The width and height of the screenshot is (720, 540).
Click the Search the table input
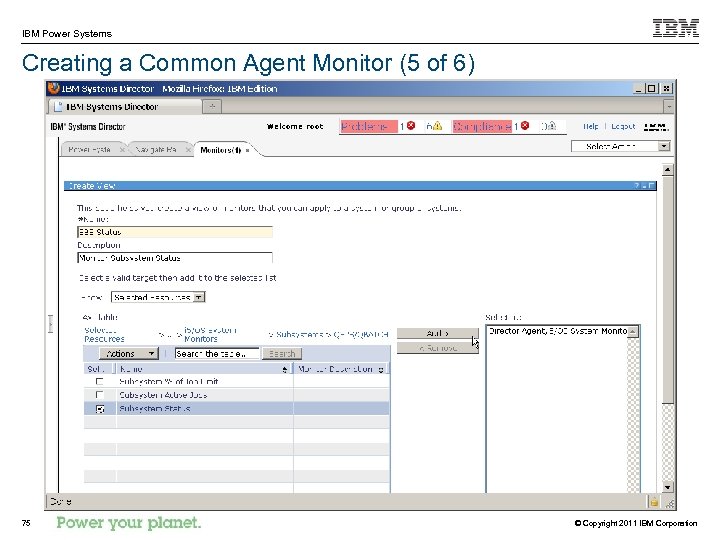coord(217,354)
